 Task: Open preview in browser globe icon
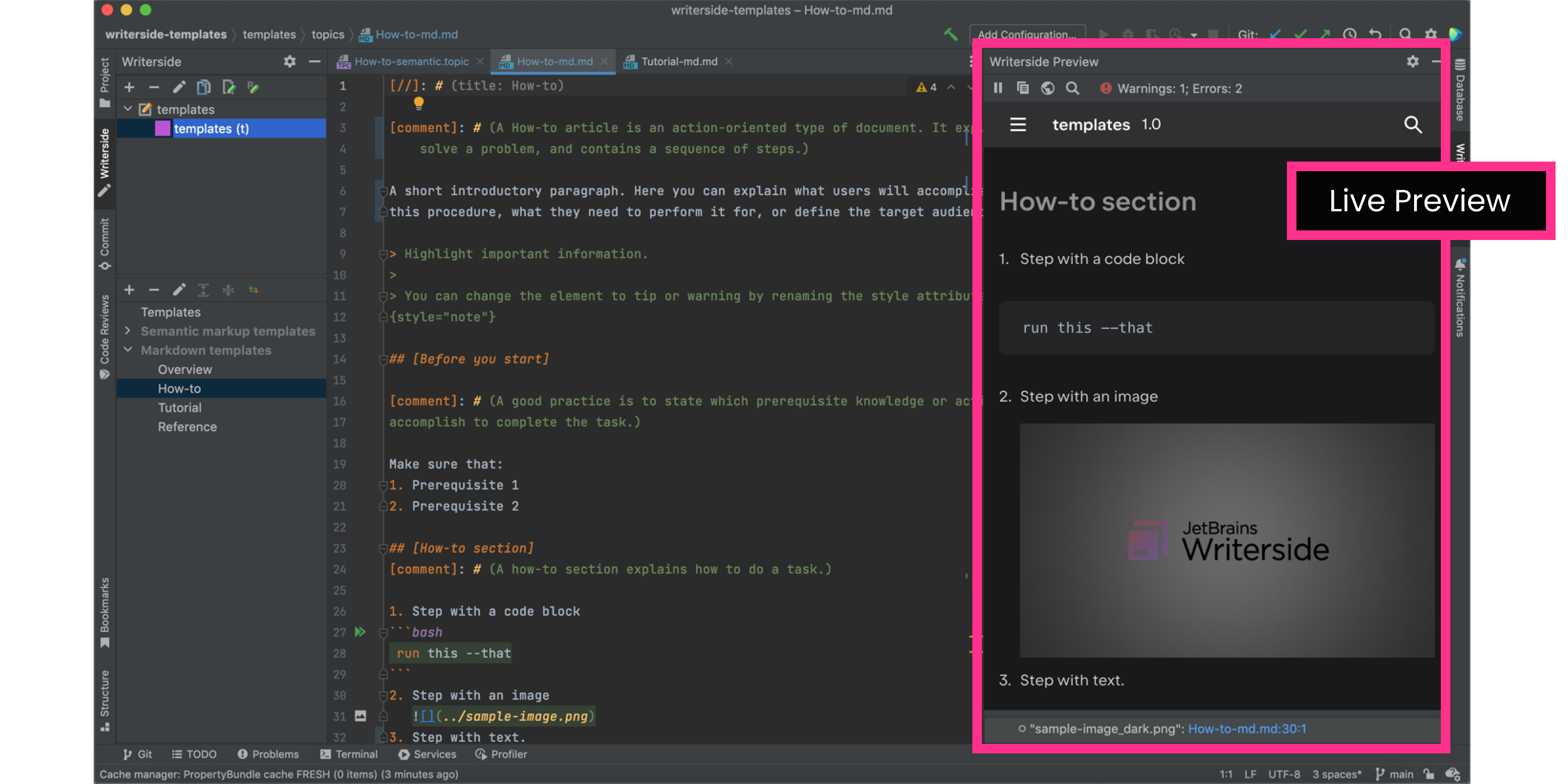tap(1047, 88)
